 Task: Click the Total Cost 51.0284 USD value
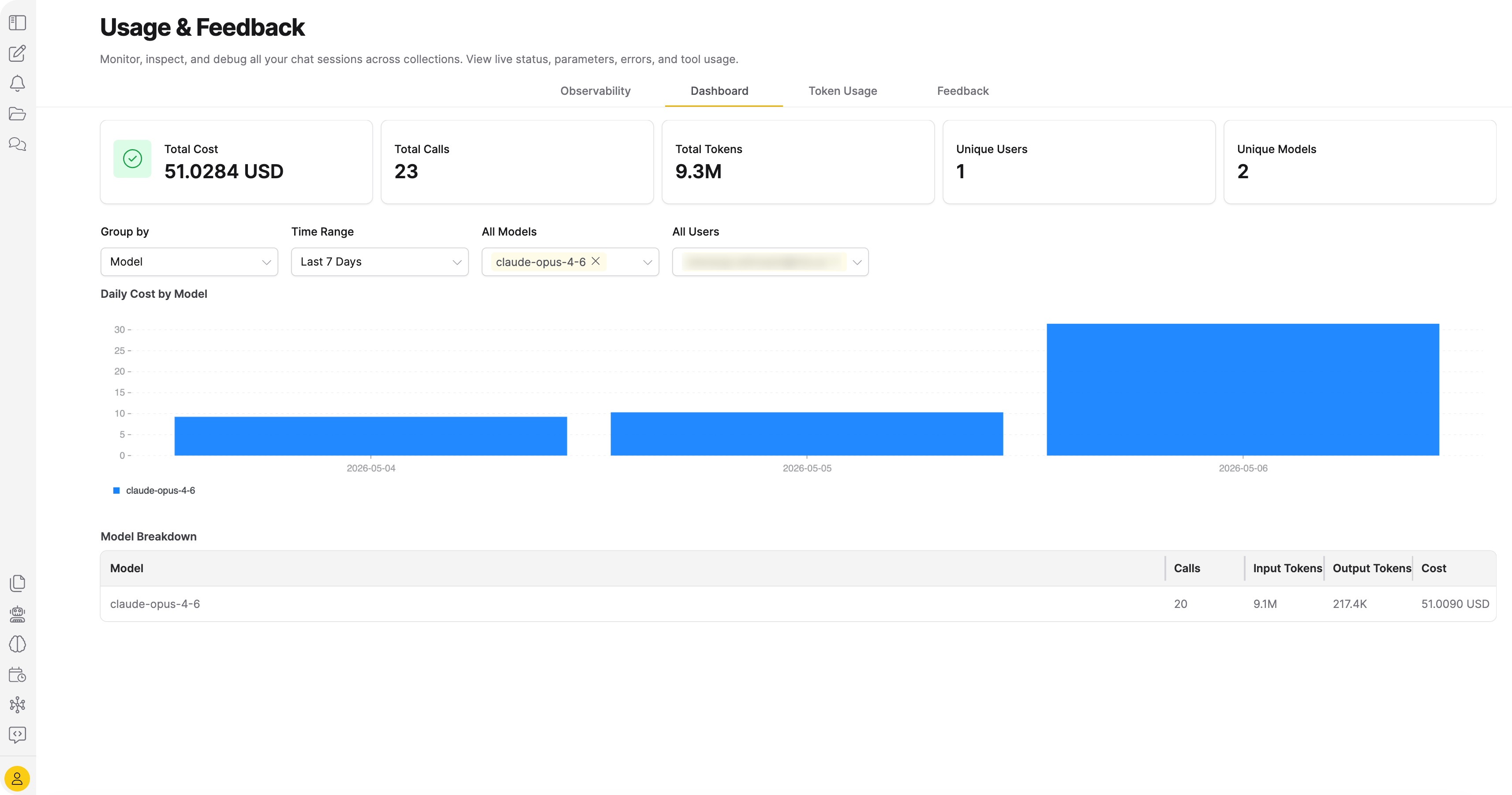(224, 172)
